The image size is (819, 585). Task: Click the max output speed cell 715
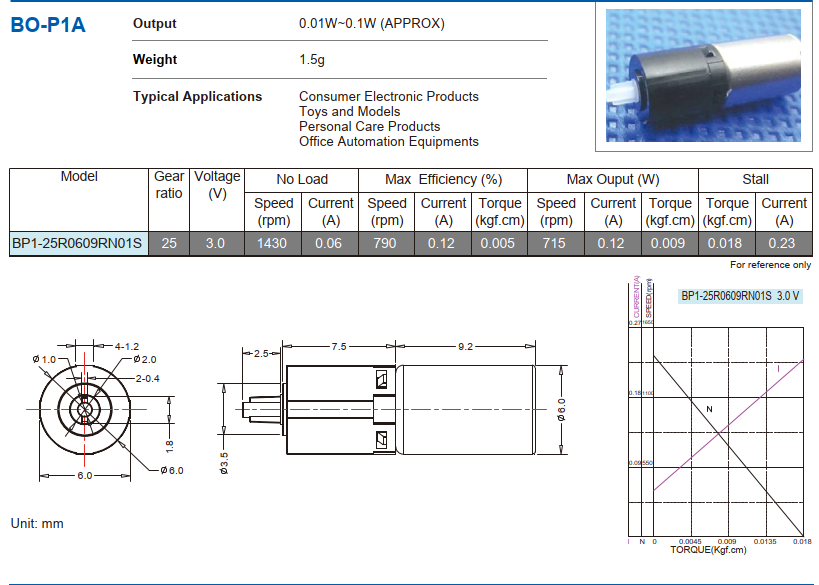tap(554, 243)
